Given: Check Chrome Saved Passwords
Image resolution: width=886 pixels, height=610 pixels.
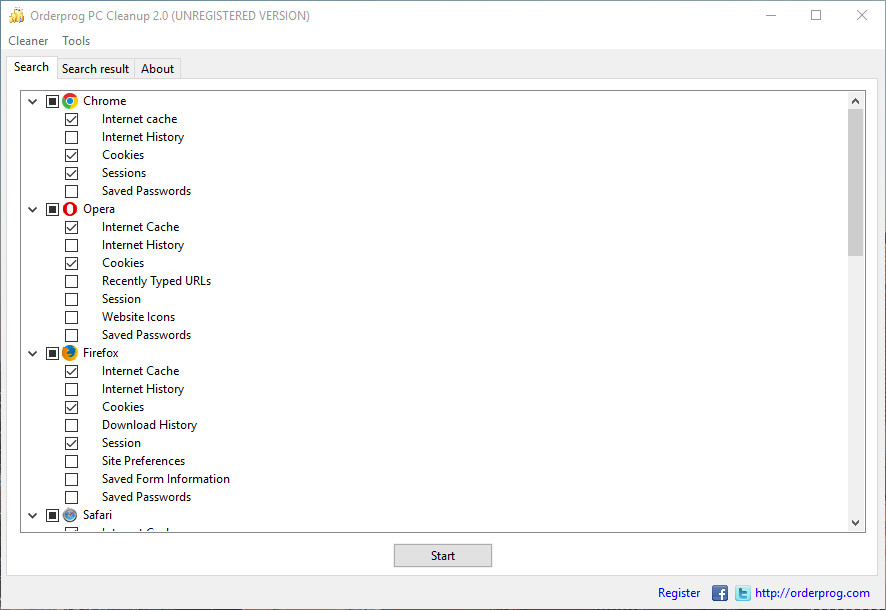Looking at the screenshot, I should point(71,191).
